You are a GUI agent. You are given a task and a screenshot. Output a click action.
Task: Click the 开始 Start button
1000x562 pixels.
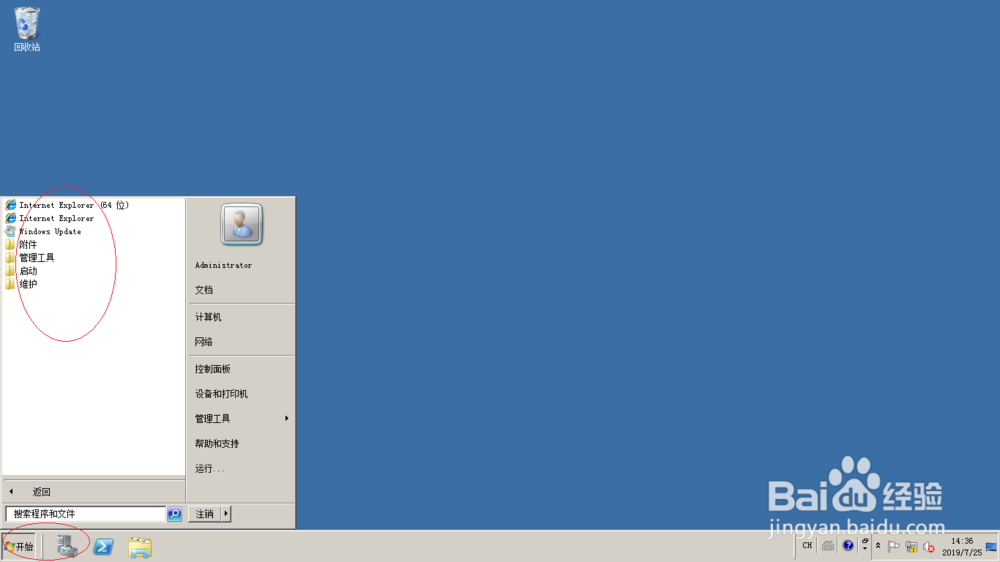click(18, 547)
